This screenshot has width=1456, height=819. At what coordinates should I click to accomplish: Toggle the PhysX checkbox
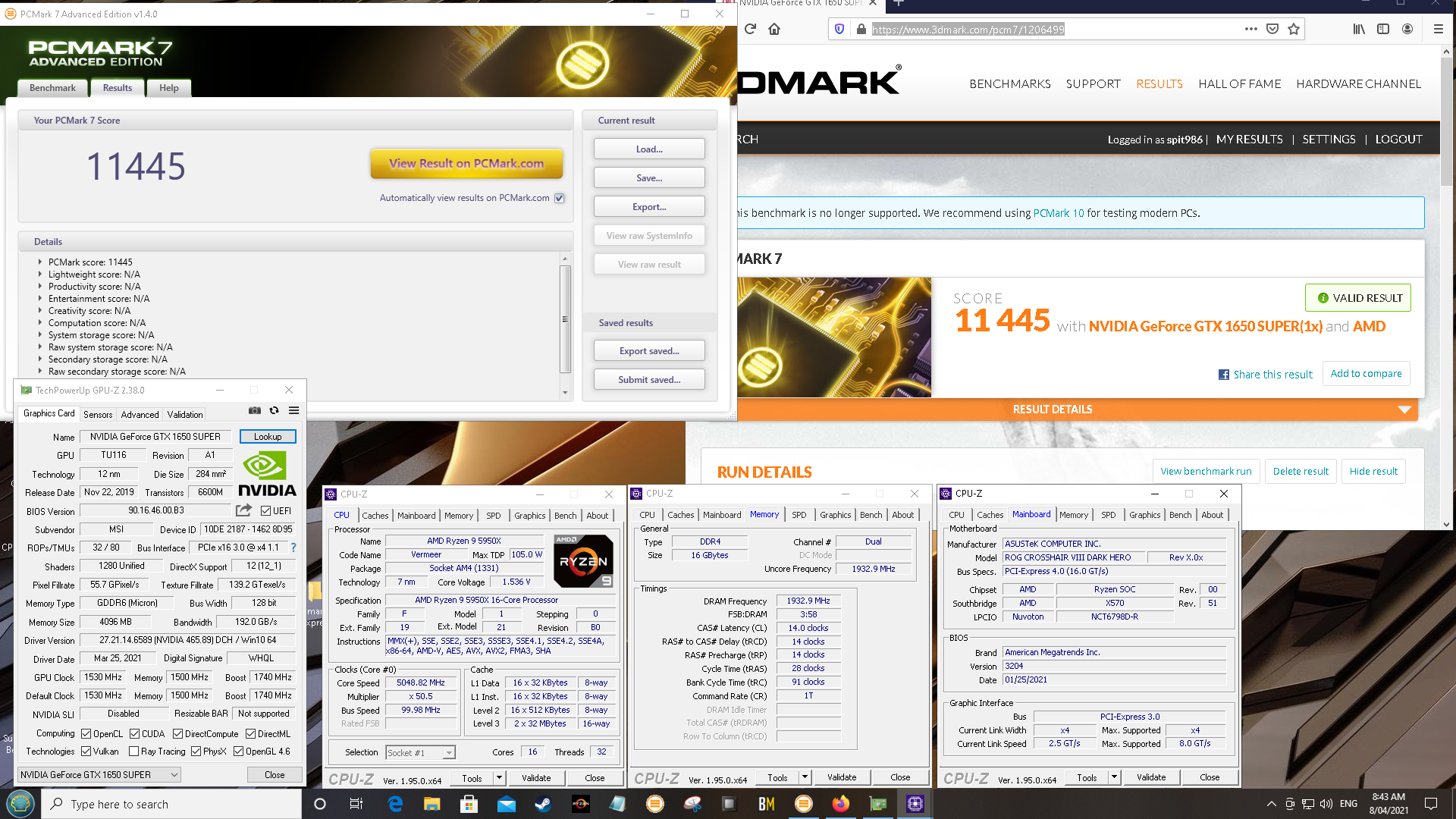pos(196,752)
